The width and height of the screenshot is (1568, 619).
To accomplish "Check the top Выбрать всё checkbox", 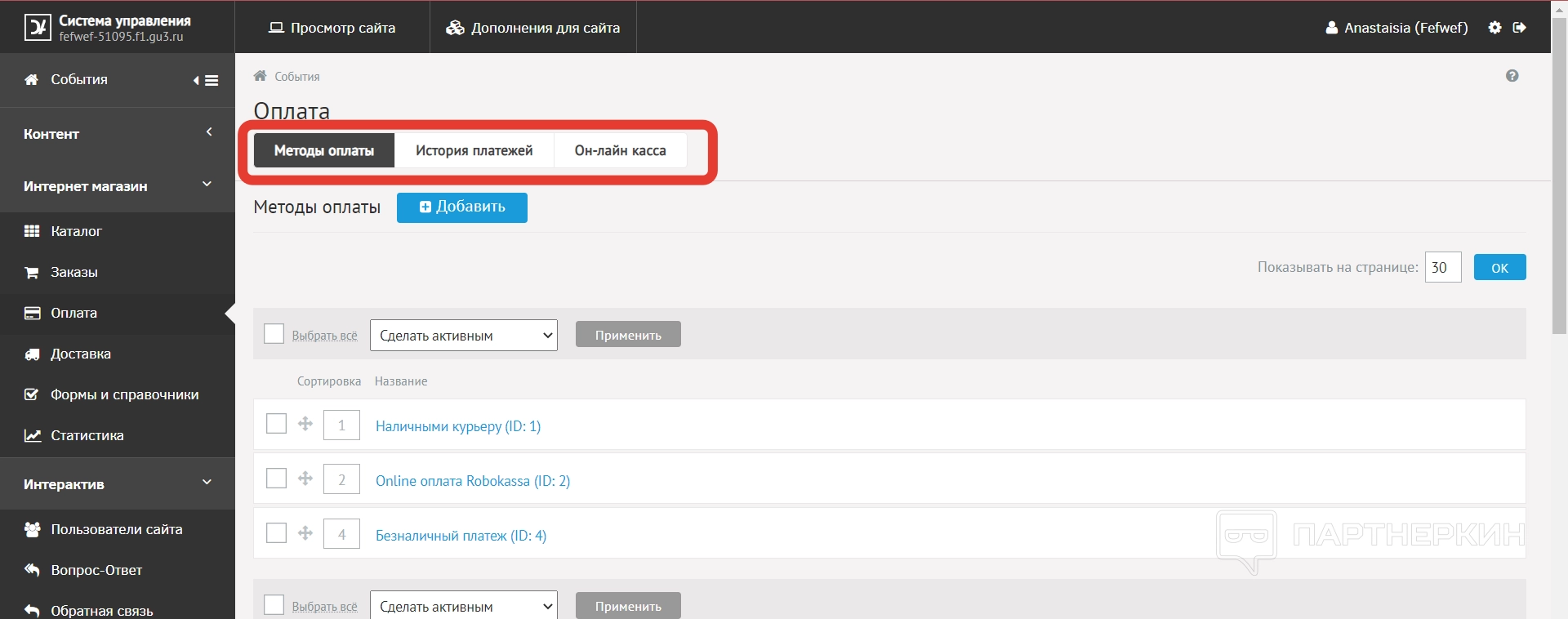I will click(x=274, y=334).
